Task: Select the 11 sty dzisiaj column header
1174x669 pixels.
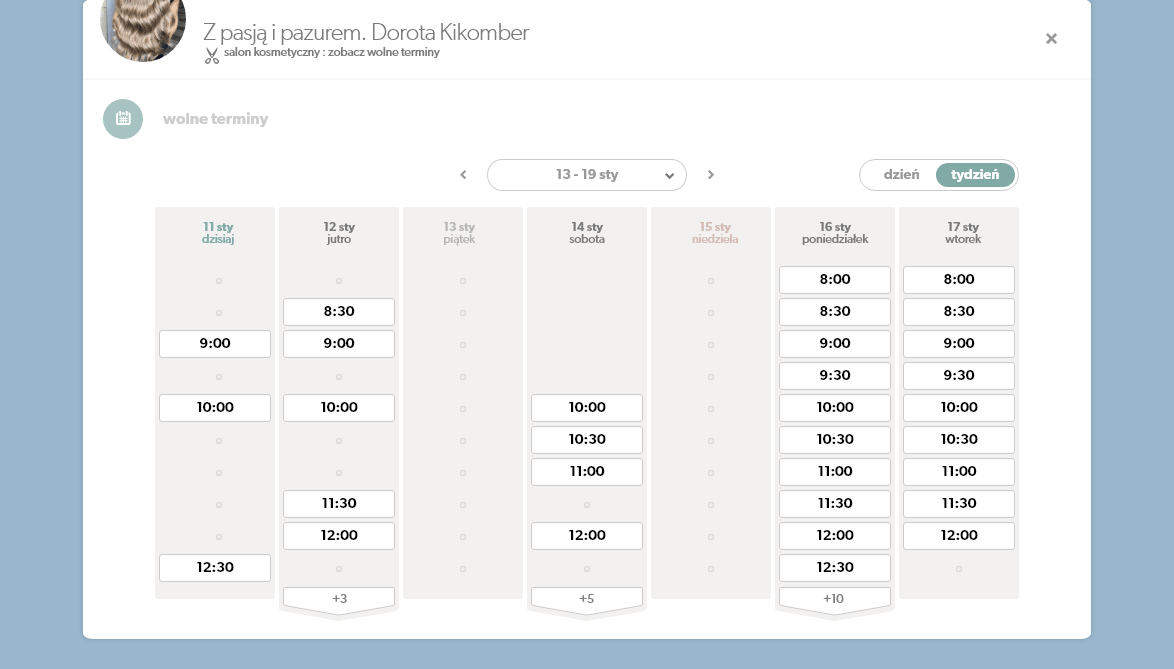Action: 215,233
